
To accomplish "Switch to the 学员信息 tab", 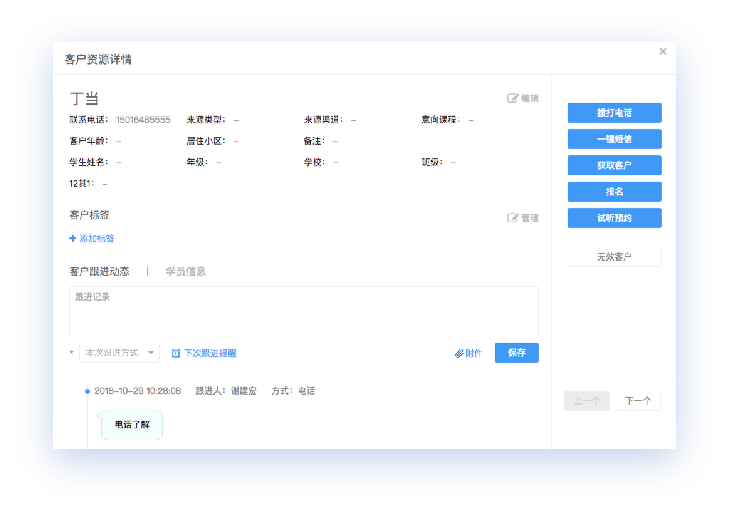I will [186, 271].
